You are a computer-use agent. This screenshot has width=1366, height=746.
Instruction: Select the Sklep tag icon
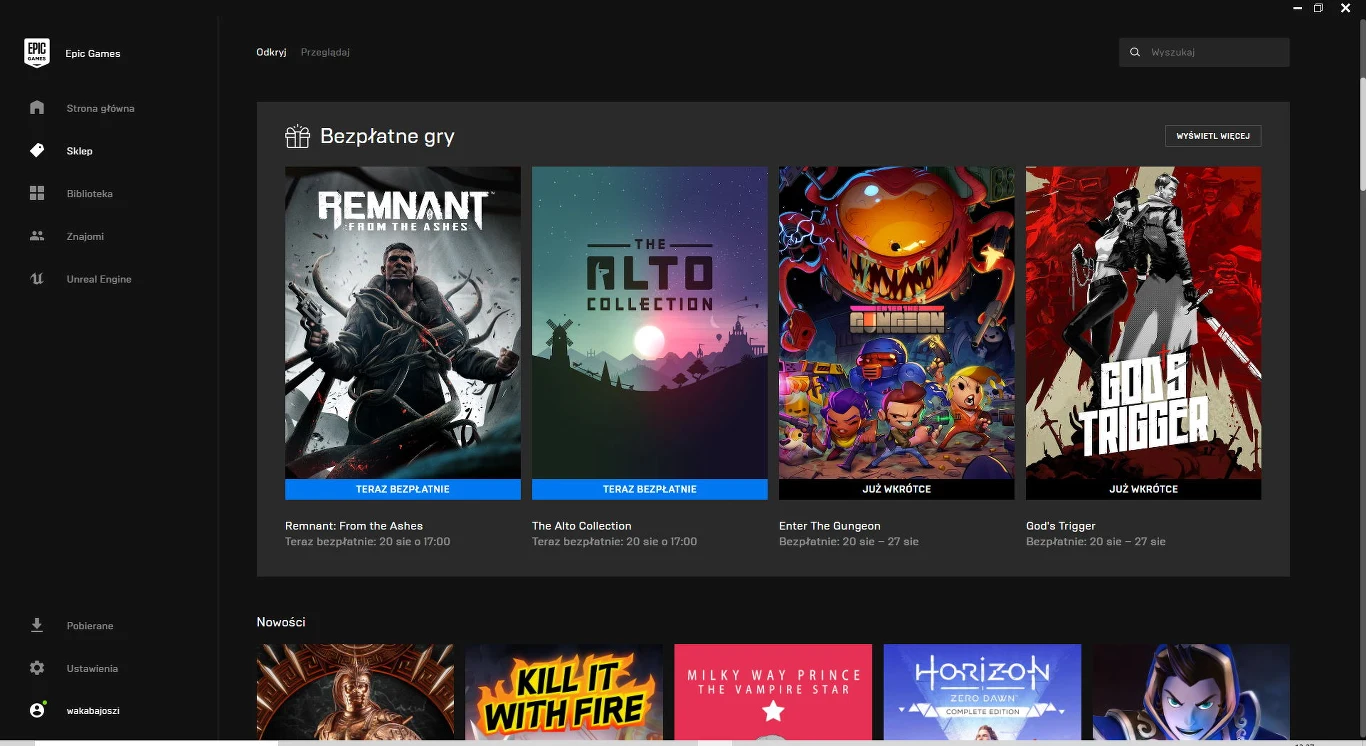(x=37, y=151)
